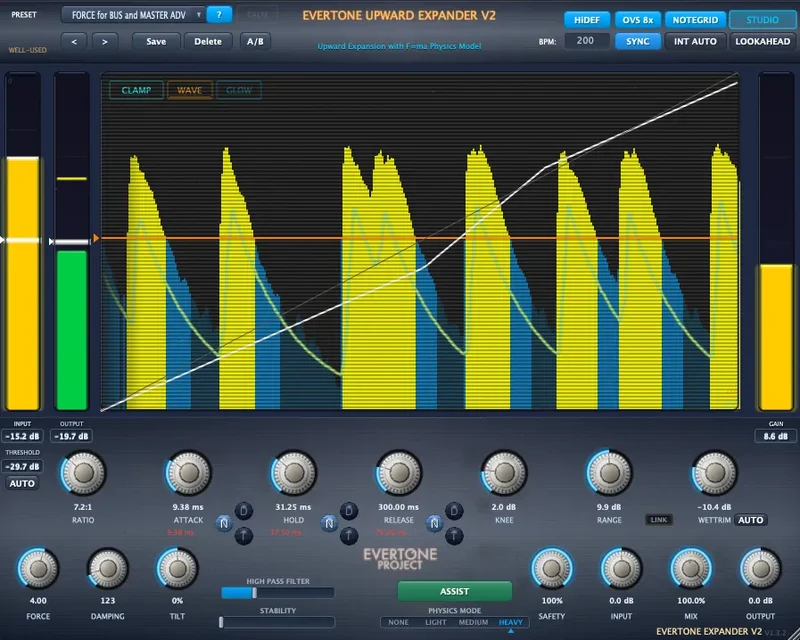Click the green ASSIST button
This screenshot has width=800, height=640.
coord(455,591)
